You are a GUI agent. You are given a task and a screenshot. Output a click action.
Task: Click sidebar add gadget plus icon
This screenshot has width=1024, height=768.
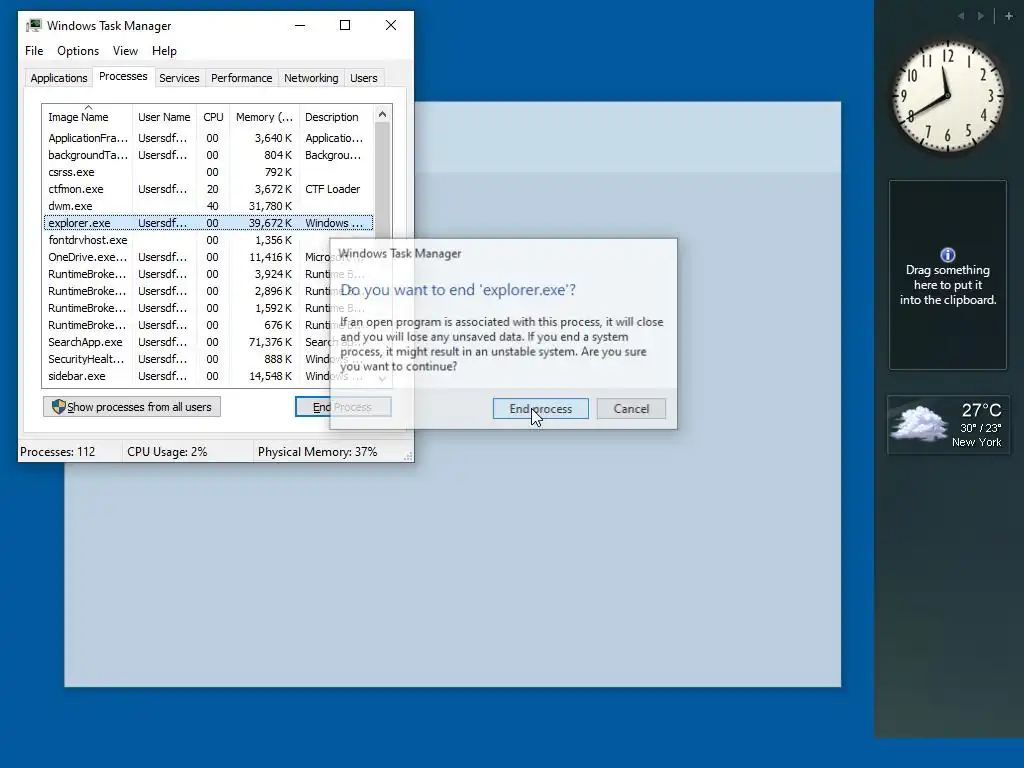(x=1008, y=16)
